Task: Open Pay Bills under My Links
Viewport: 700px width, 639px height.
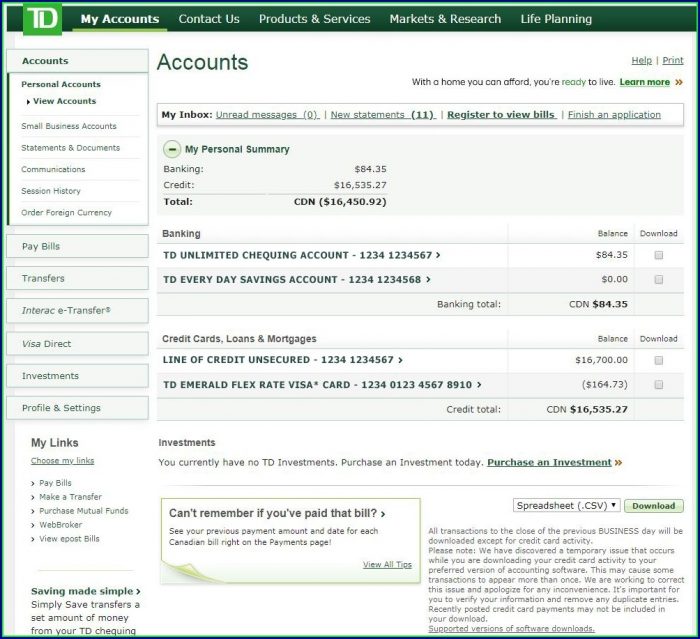Action: tap(55, 483)
